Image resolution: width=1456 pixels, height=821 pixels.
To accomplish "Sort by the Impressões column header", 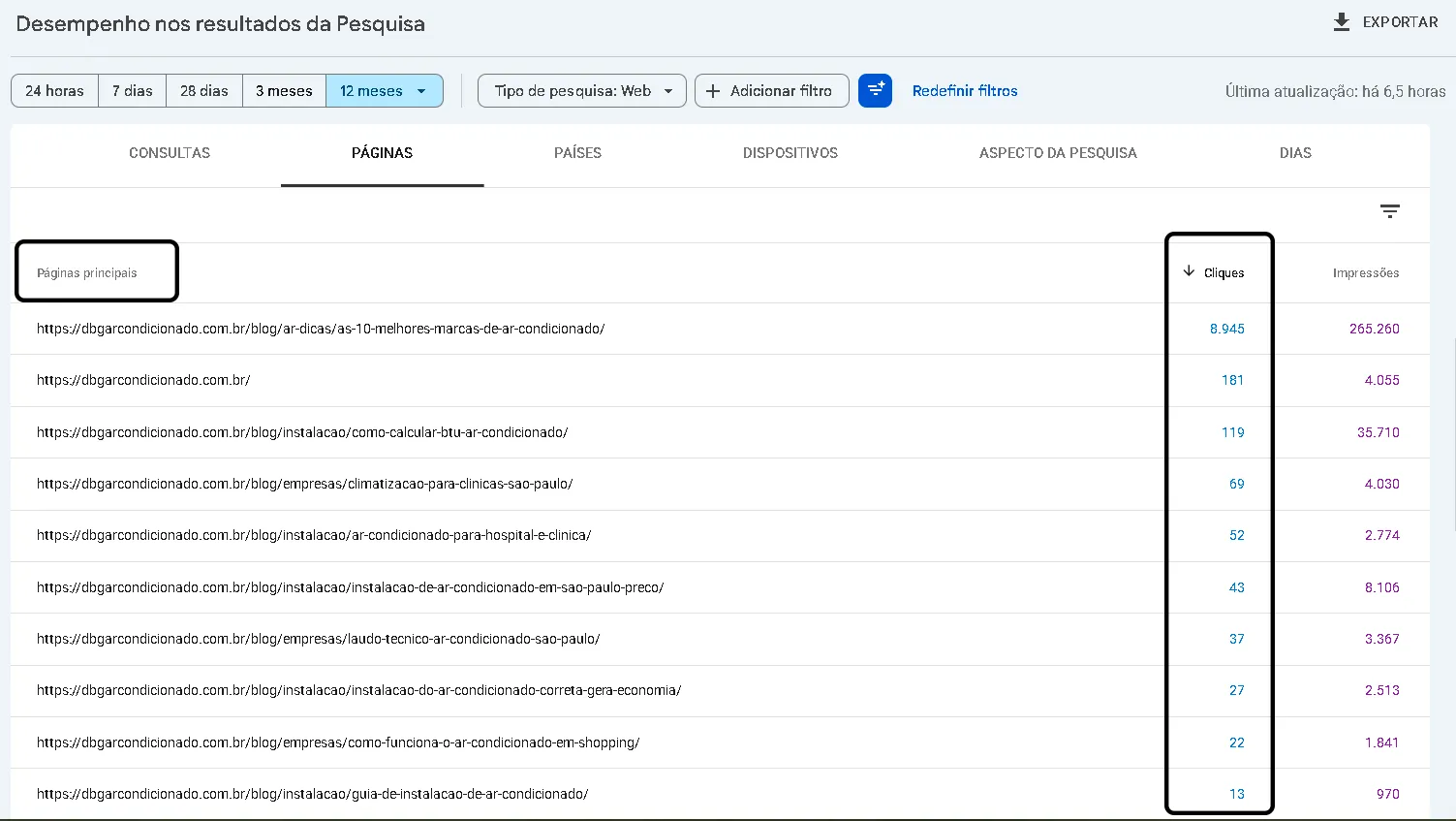I will [1366, 273].
